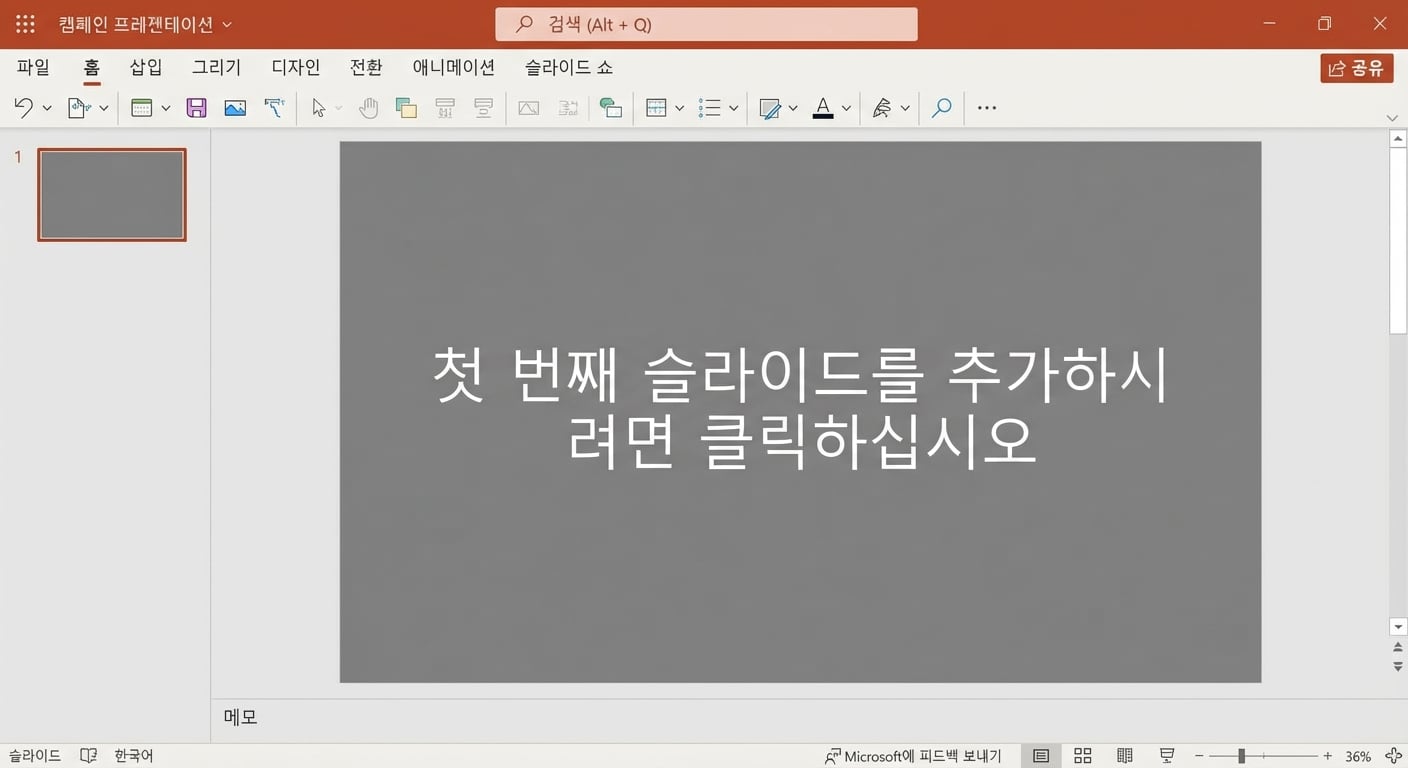Screen dimensions: 1408x768
Task: Click the magnifier Find icon
Action: (941, 108)
